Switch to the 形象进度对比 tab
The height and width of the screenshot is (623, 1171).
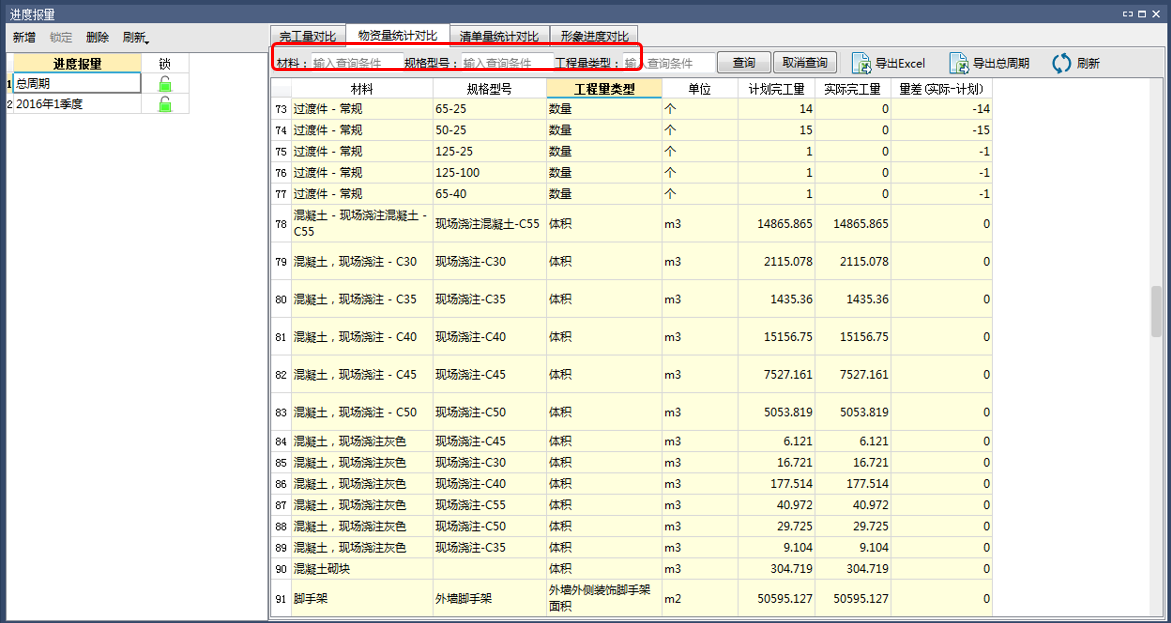click(594, 36)
